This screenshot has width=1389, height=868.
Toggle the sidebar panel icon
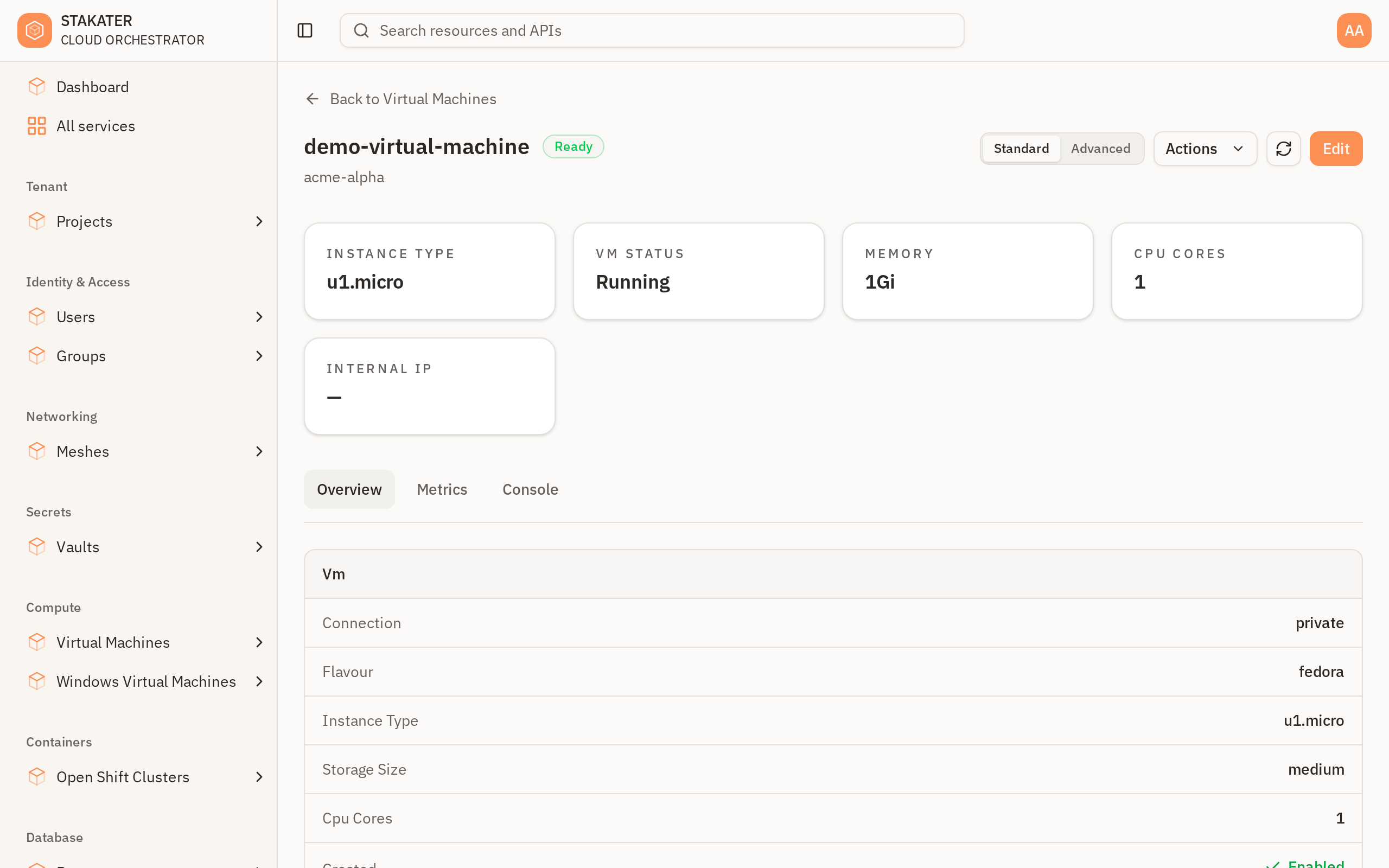(x=305, y=30)
